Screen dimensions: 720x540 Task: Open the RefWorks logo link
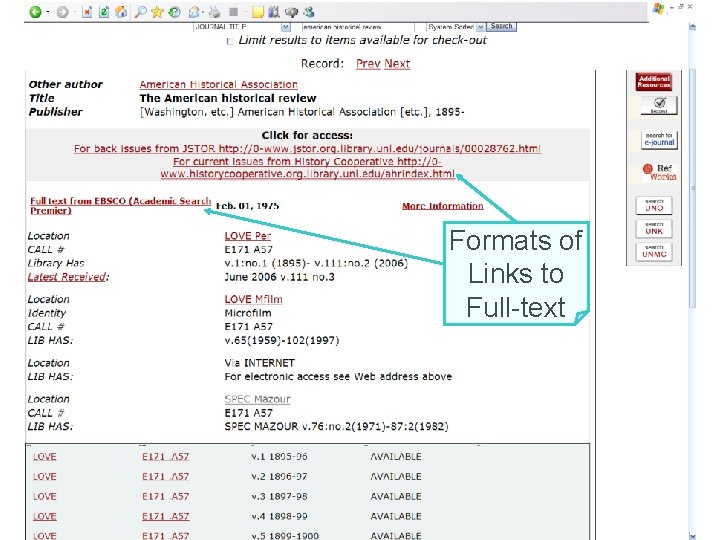click(x=659, y=172)
